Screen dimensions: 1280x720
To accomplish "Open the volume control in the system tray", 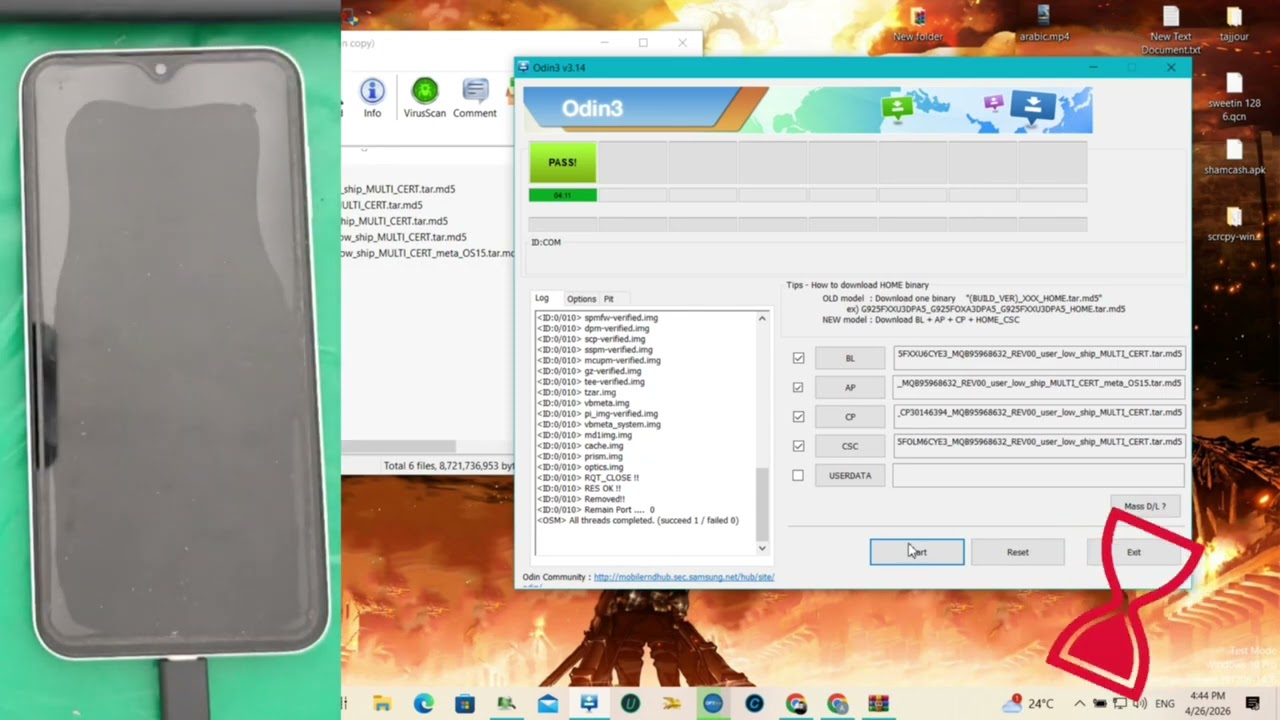I will coord(1140,704).
